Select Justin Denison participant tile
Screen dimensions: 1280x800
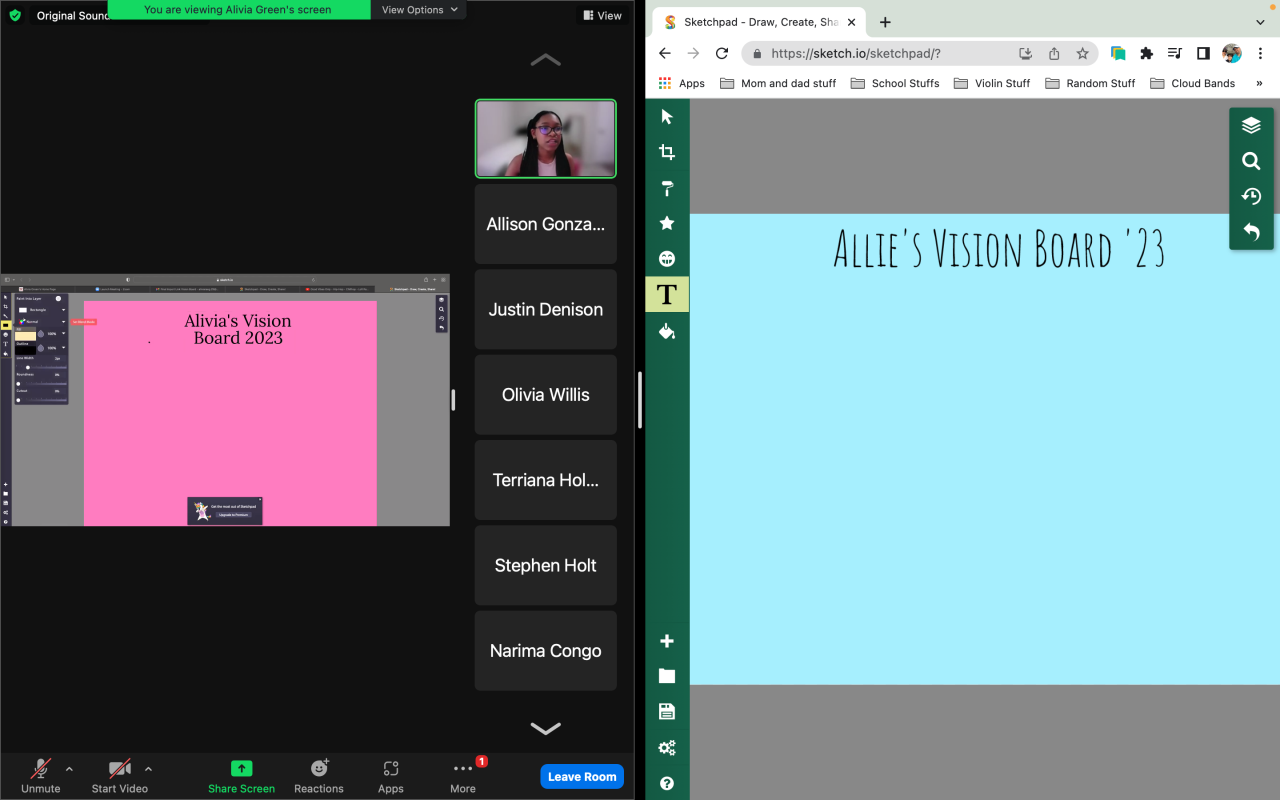[546, 310]
